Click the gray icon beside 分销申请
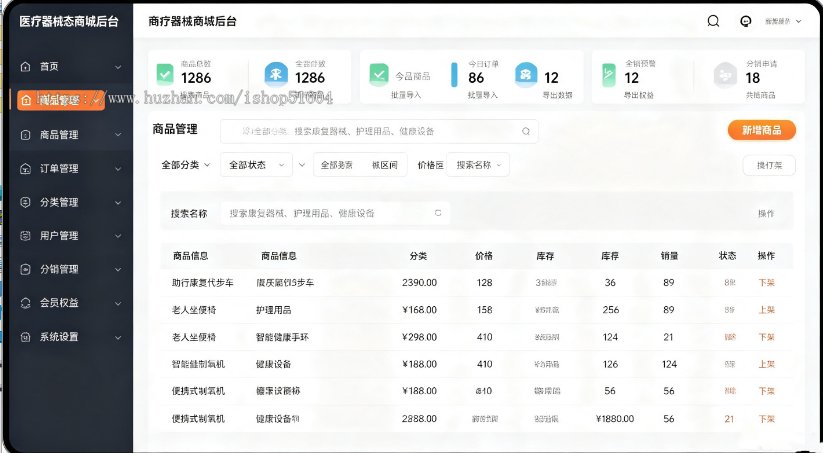Screen dimensions: 823x453 725,75
